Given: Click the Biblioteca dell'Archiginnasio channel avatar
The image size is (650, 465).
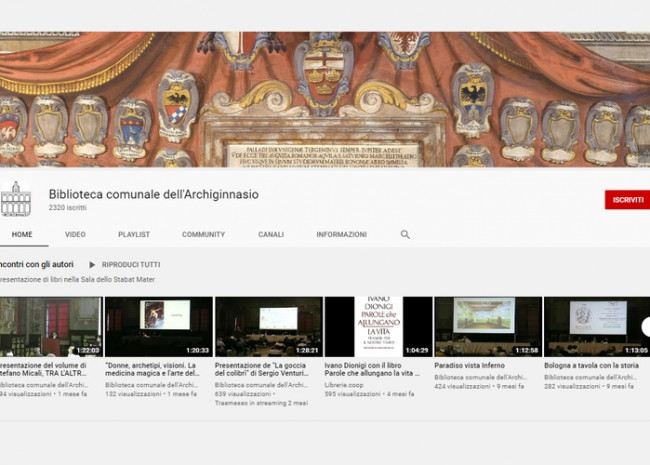Looking at the screenshot, I should 15,199.
